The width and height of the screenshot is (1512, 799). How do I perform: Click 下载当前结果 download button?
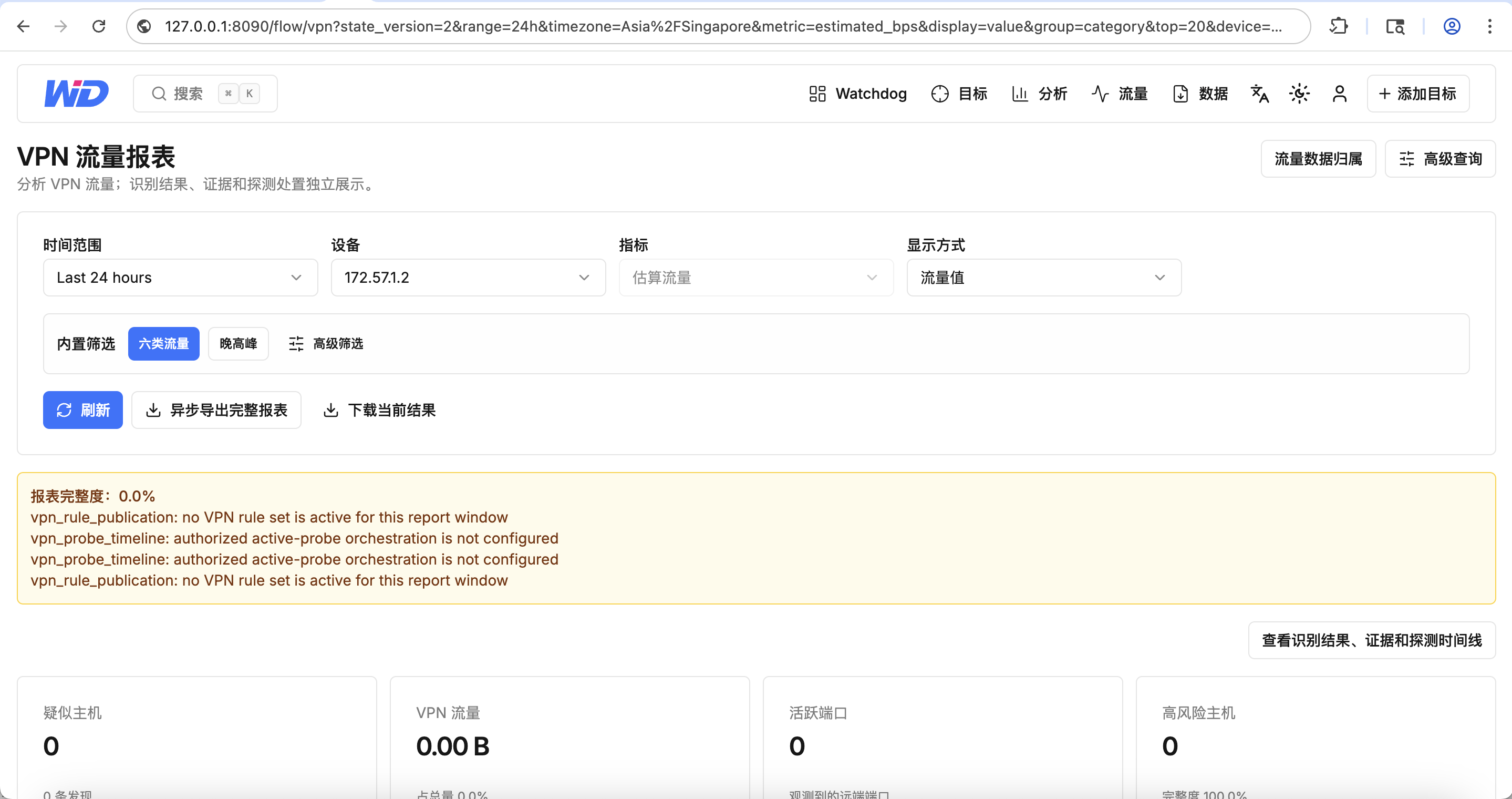click(x=379, y=410)
